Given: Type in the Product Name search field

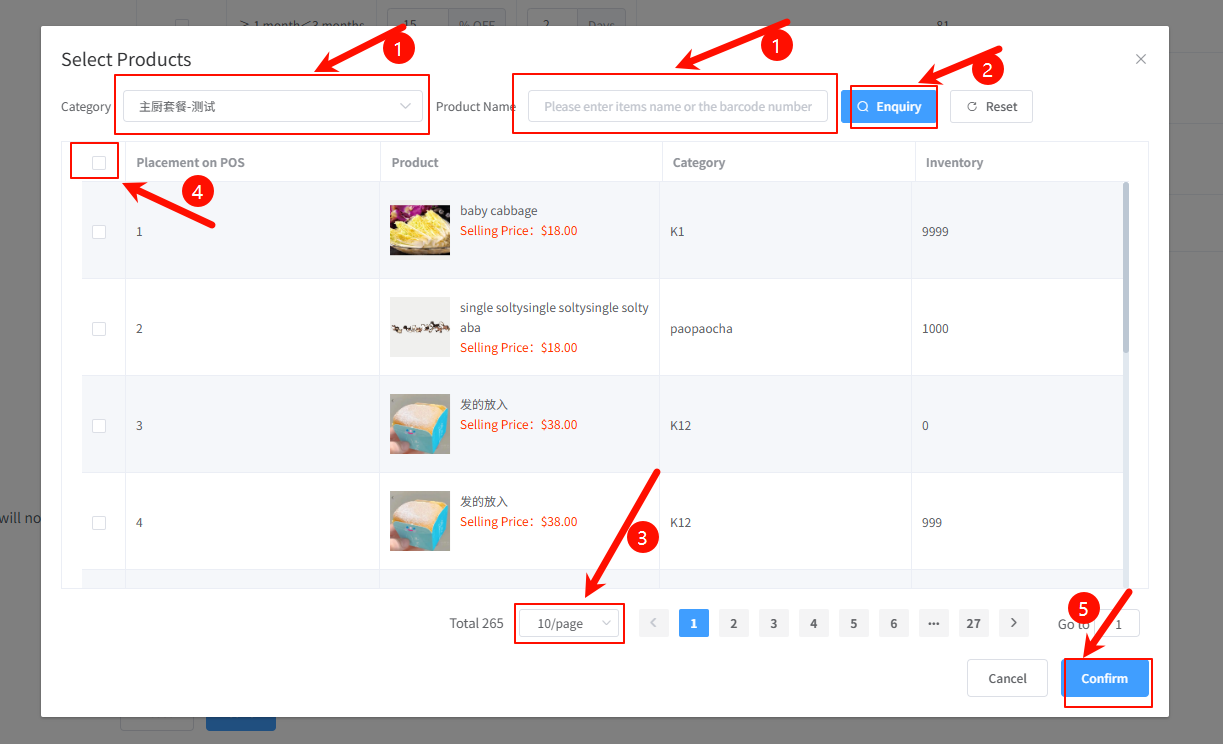Looking at the screenshot, I should (x=677, y=106).
